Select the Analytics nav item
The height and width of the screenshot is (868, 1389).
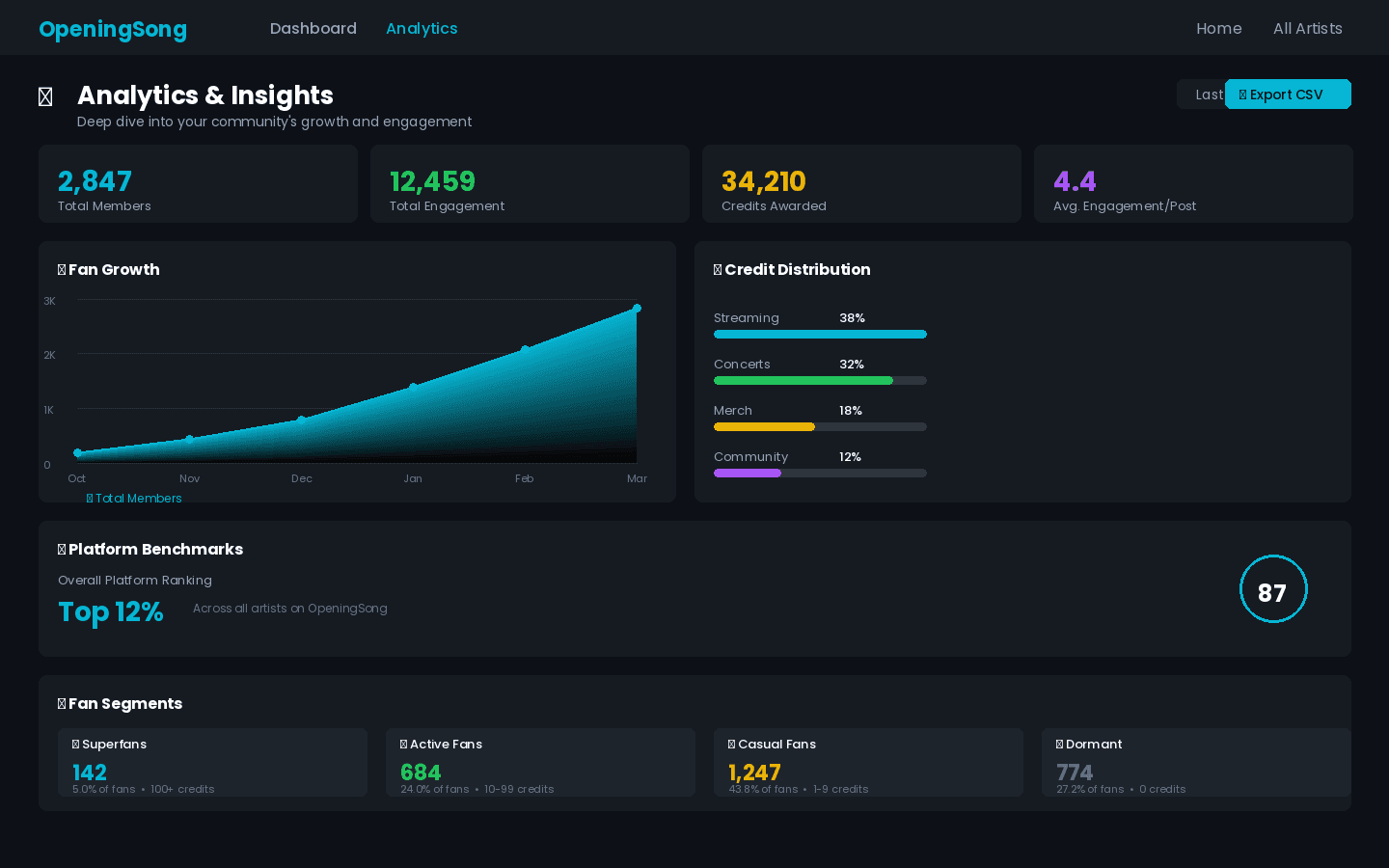click(422, 28)
